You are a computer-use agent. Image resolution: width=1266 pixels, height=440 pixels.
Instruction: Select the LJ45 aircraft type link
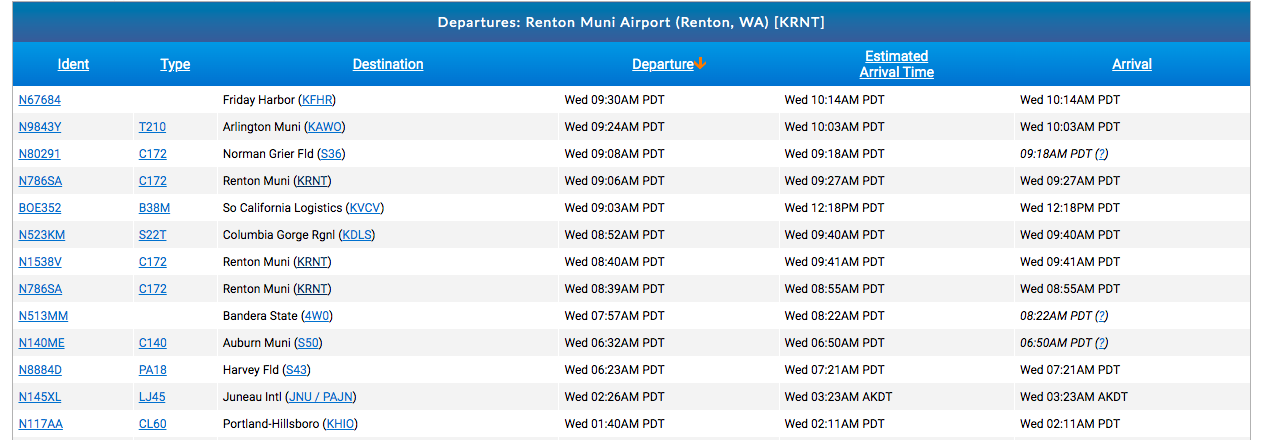(x=152, y=397)
